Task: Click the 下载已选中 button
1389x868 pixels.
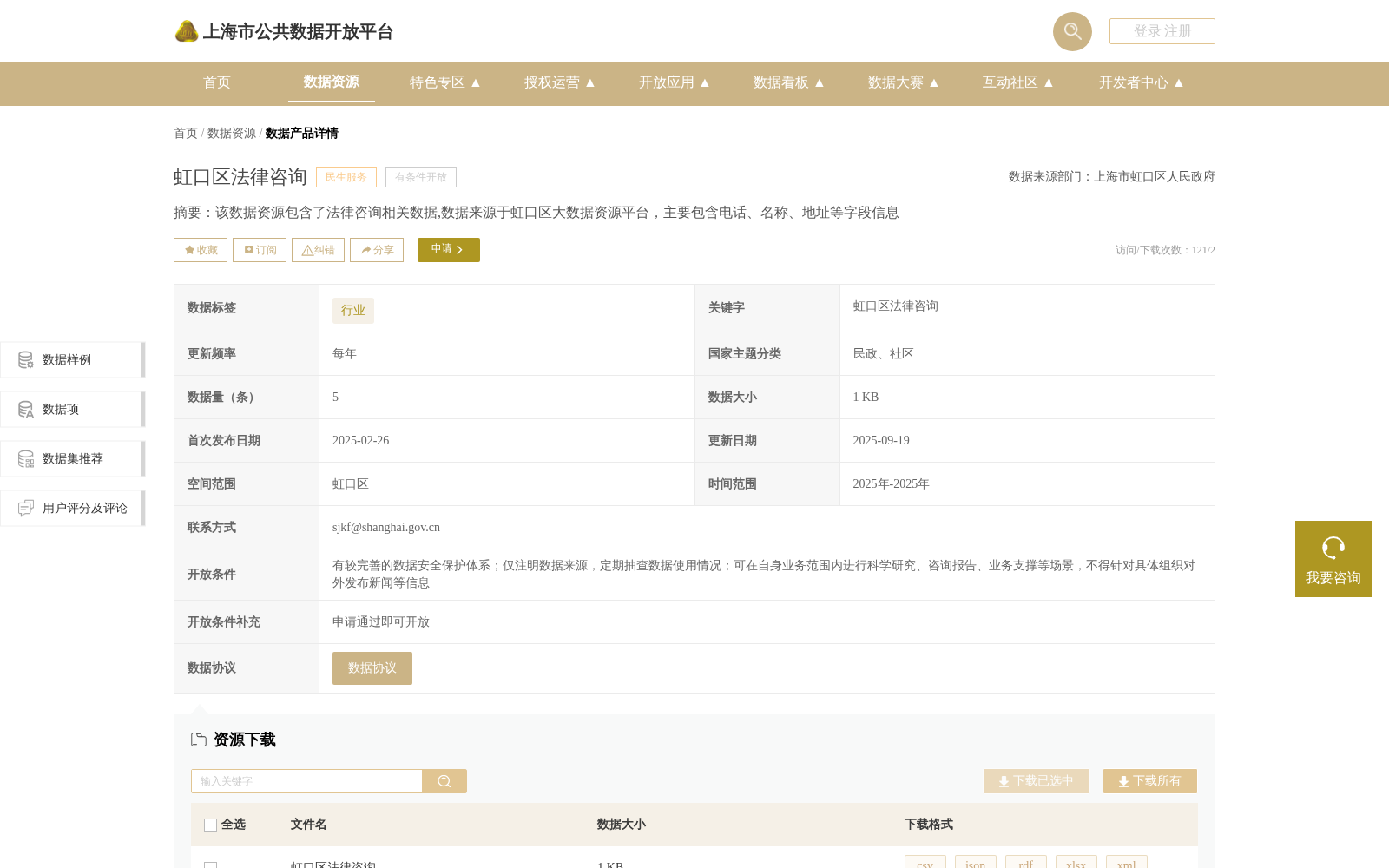Action: 1037,781
